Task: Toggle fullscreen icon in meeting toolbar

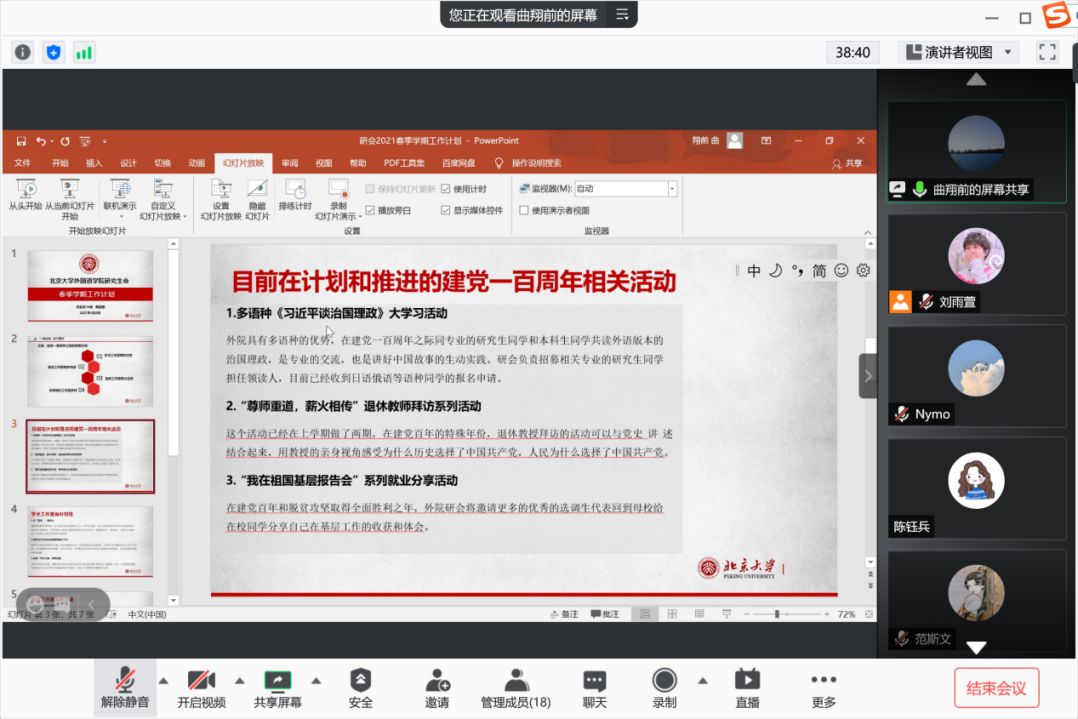Action: tap(1047, 52)
